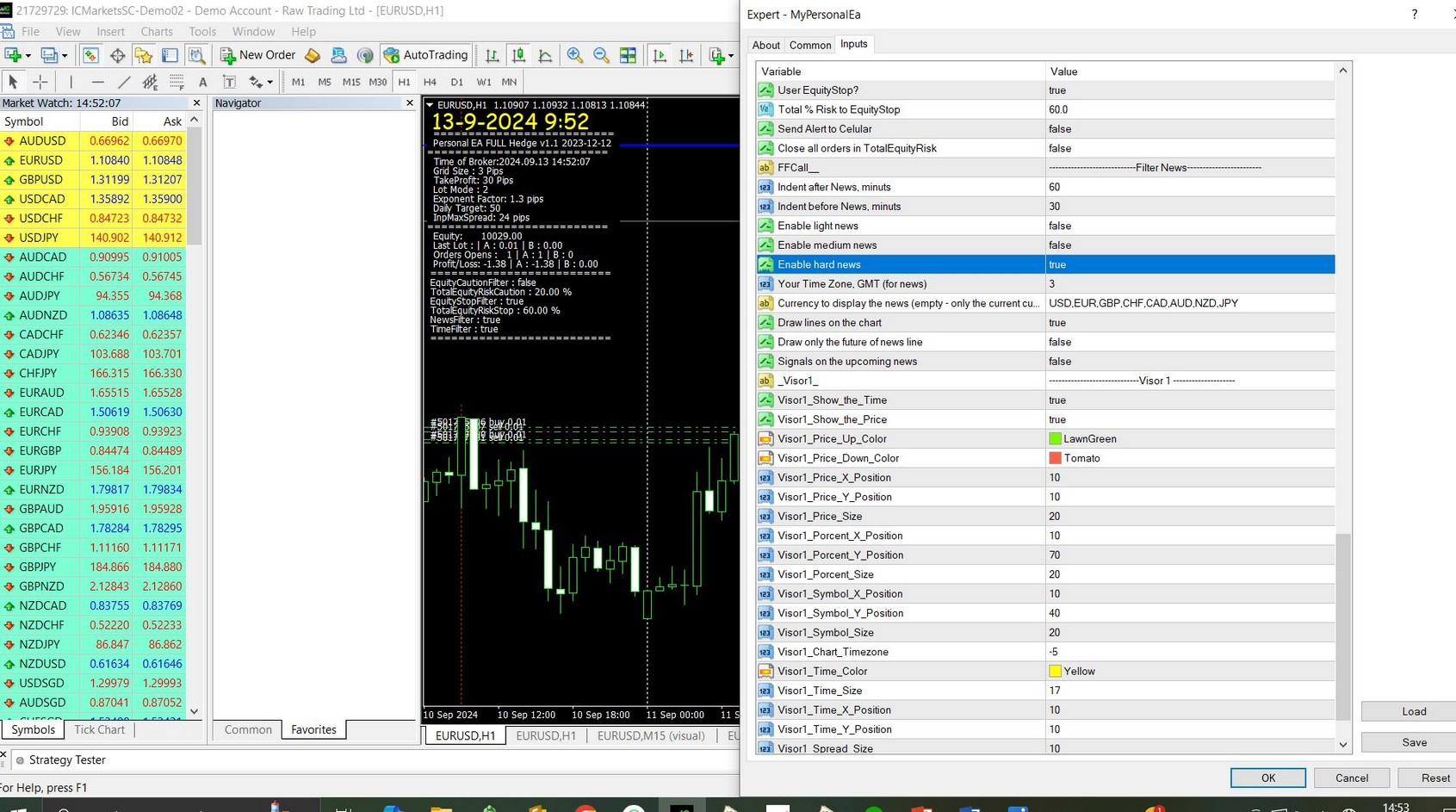Select the Crosshair cursor tool
The width and height of the screenshot is (1456, 812).
tap(40, 82)
